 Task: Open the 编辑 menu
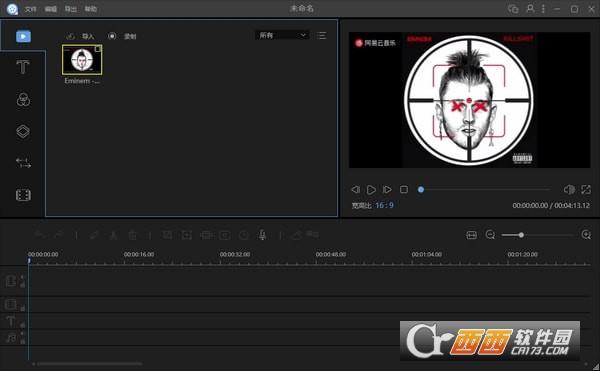(x=51, y=9)
